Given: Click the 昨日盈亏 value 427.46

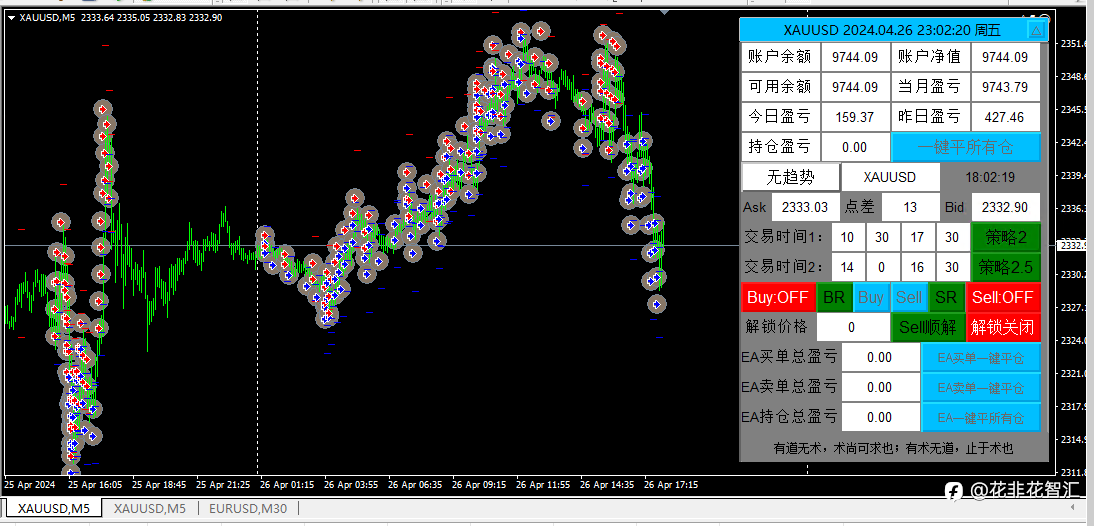Looking at the screenshot, I should point(1005,117).
